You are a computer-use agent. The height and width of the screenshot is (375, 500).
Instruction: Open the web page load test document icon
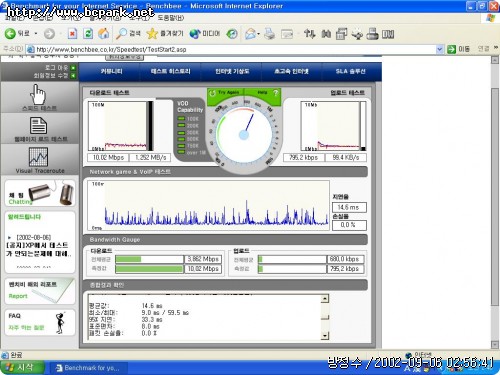[39, 125]
